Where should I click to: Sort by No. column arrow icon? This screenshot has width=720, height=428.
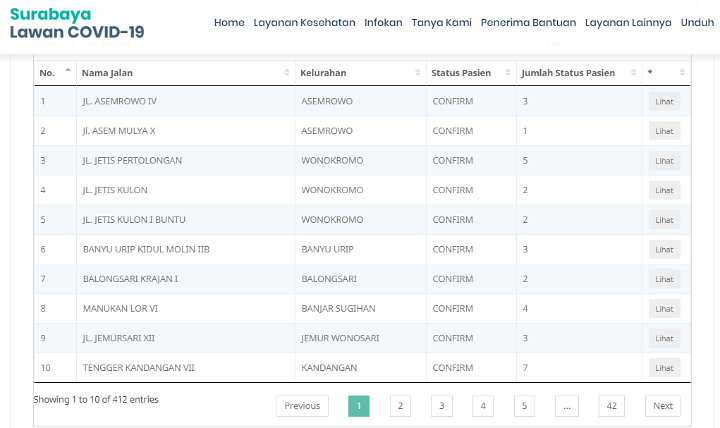pyautogui.click(x=68, y=71)
